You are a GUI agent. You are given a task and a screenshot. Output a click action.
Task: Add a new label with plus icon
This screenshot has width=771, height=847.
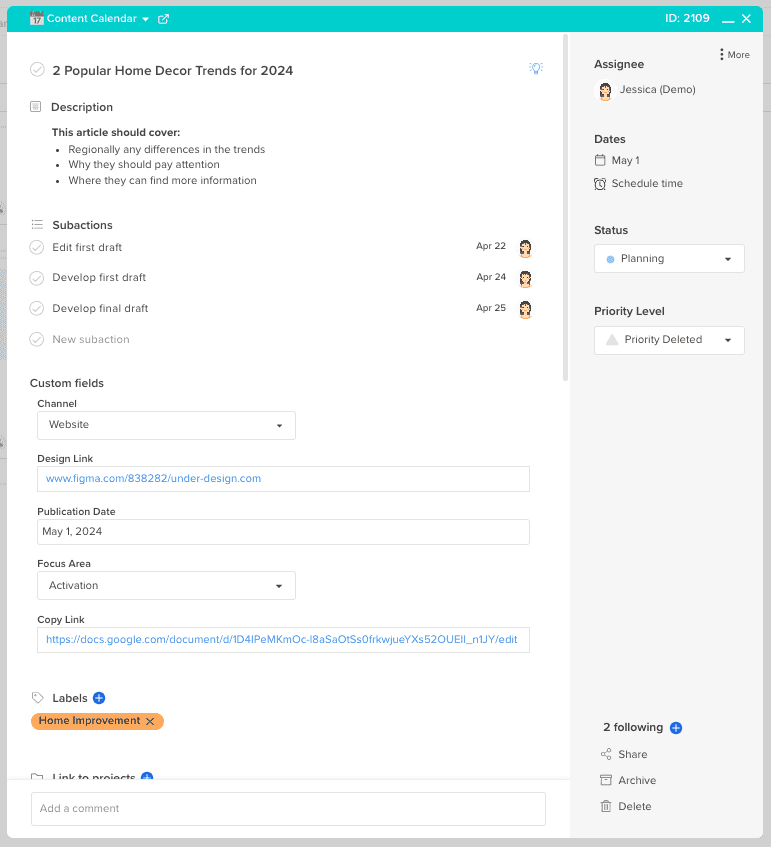pos(99,698)
